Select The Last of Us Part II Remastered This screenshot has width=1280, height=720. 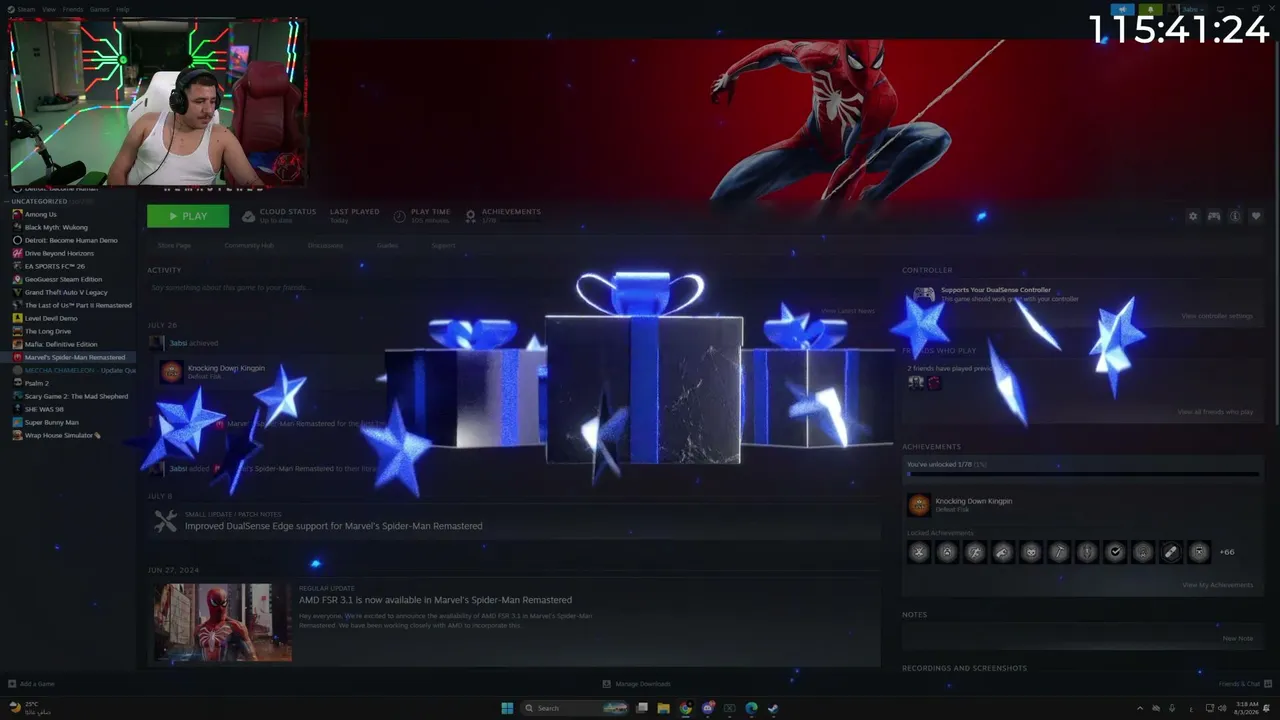tap(78, 305)
